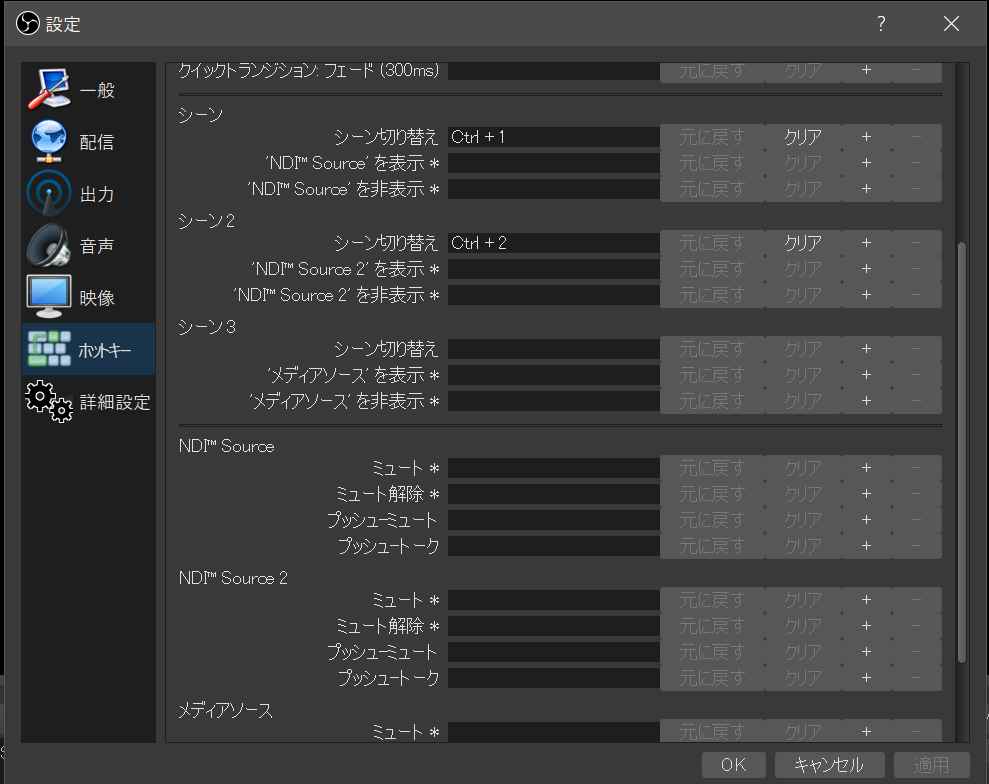Click NDI Source プッシュミュート hotkey field
This screenshot has width=989, height=784.
(554, 520)
